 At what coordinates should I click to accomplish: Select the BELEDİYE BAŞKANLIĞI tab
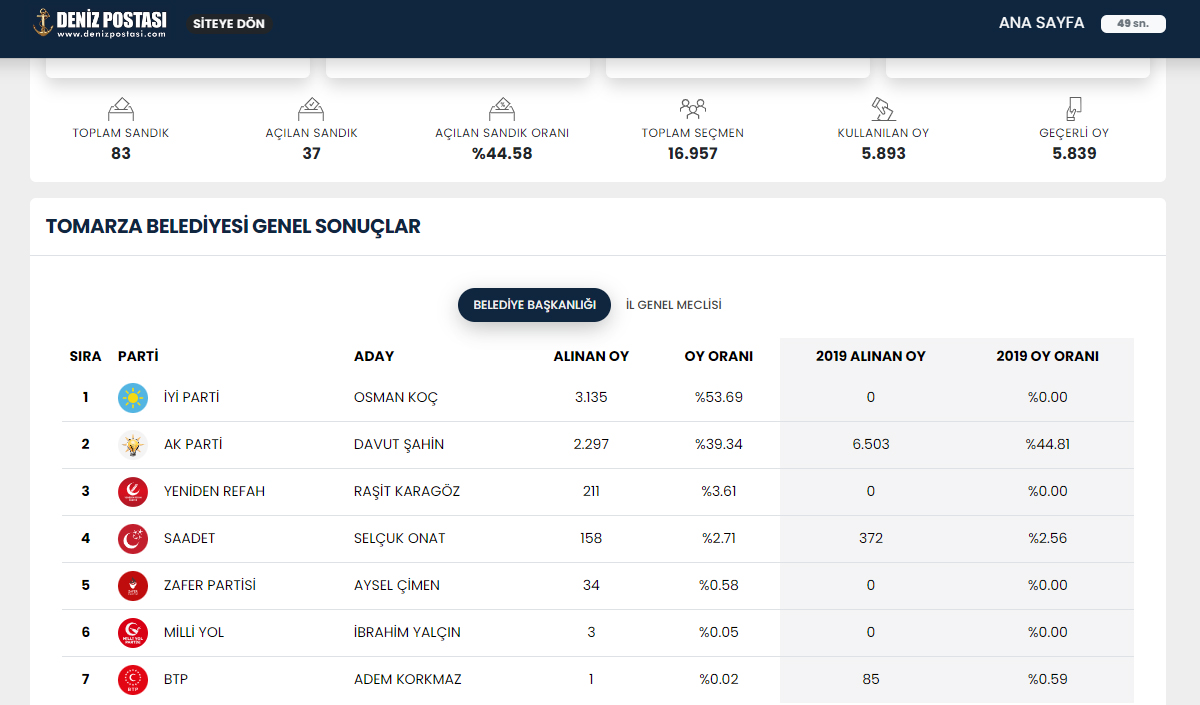[x=534, y=305]
